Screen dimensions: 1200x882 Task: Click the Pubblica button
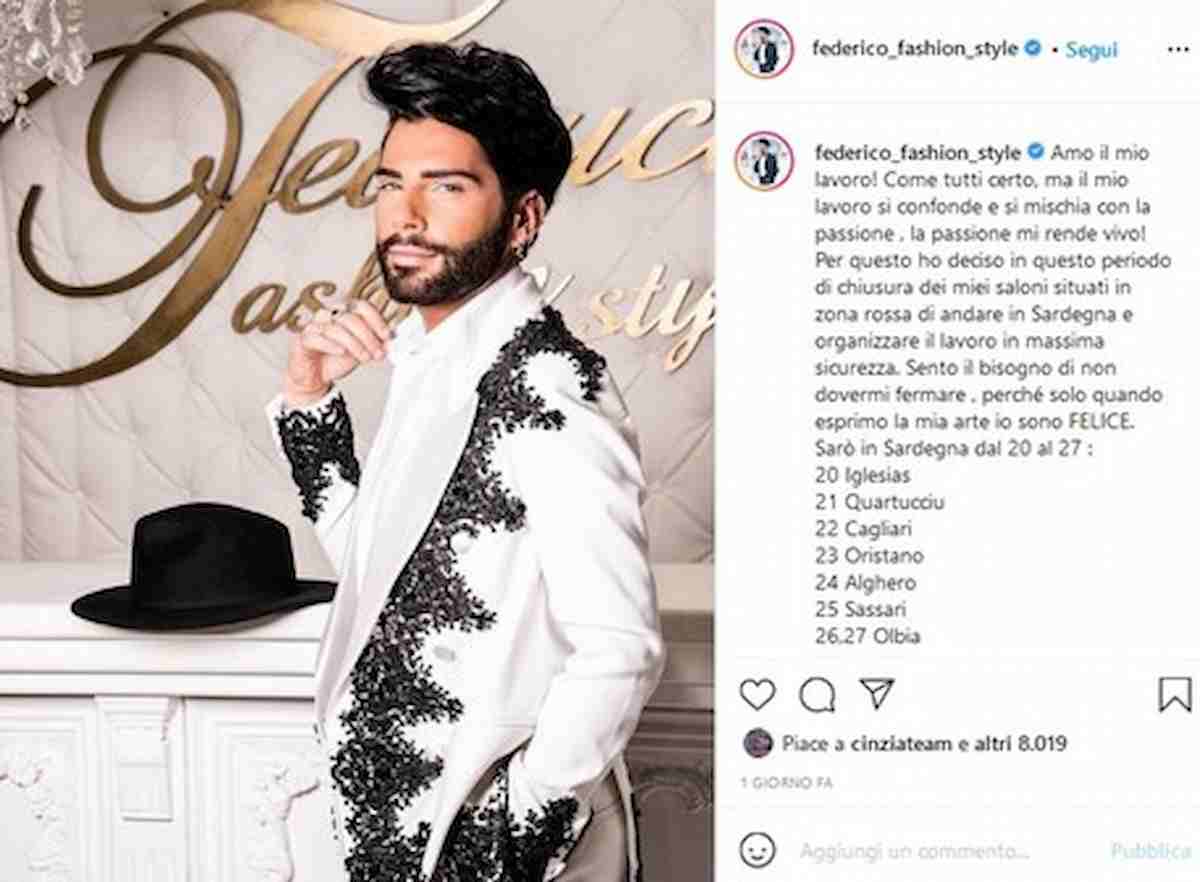(1150, 851)
